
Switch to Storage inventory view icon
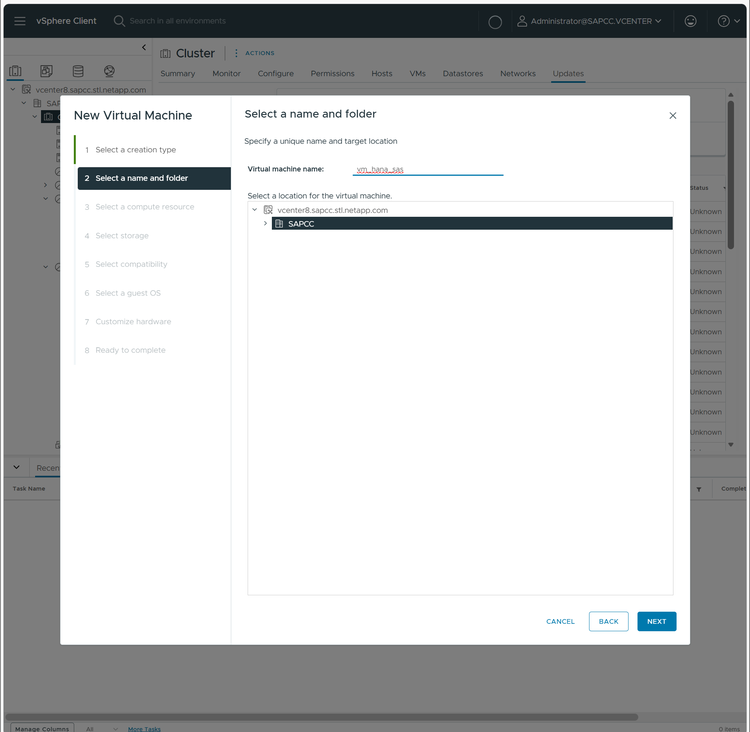pyautogui.click(x=78, y=71)
